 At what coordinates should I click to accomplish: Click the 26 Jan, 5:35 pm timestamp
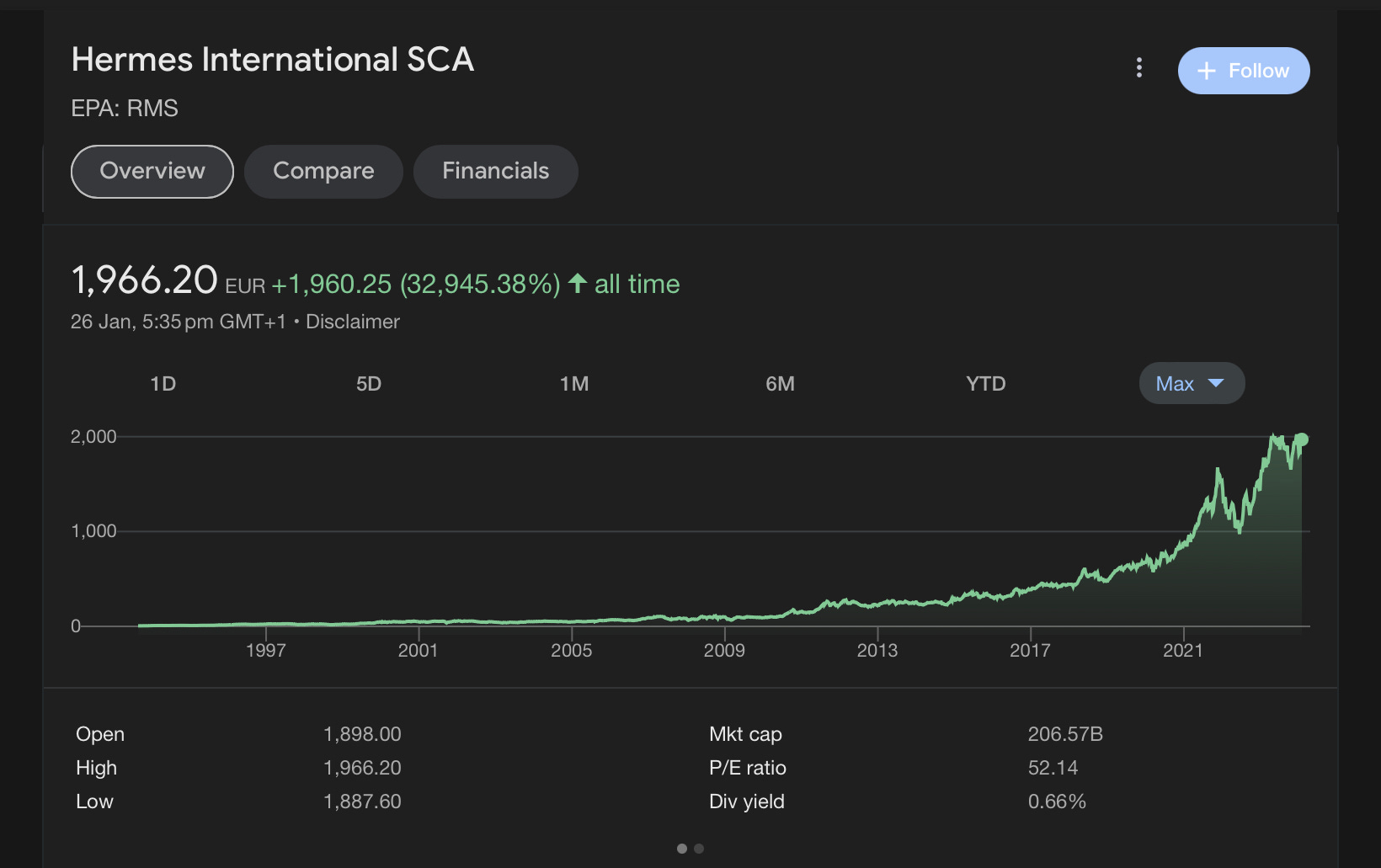[179, 322]
